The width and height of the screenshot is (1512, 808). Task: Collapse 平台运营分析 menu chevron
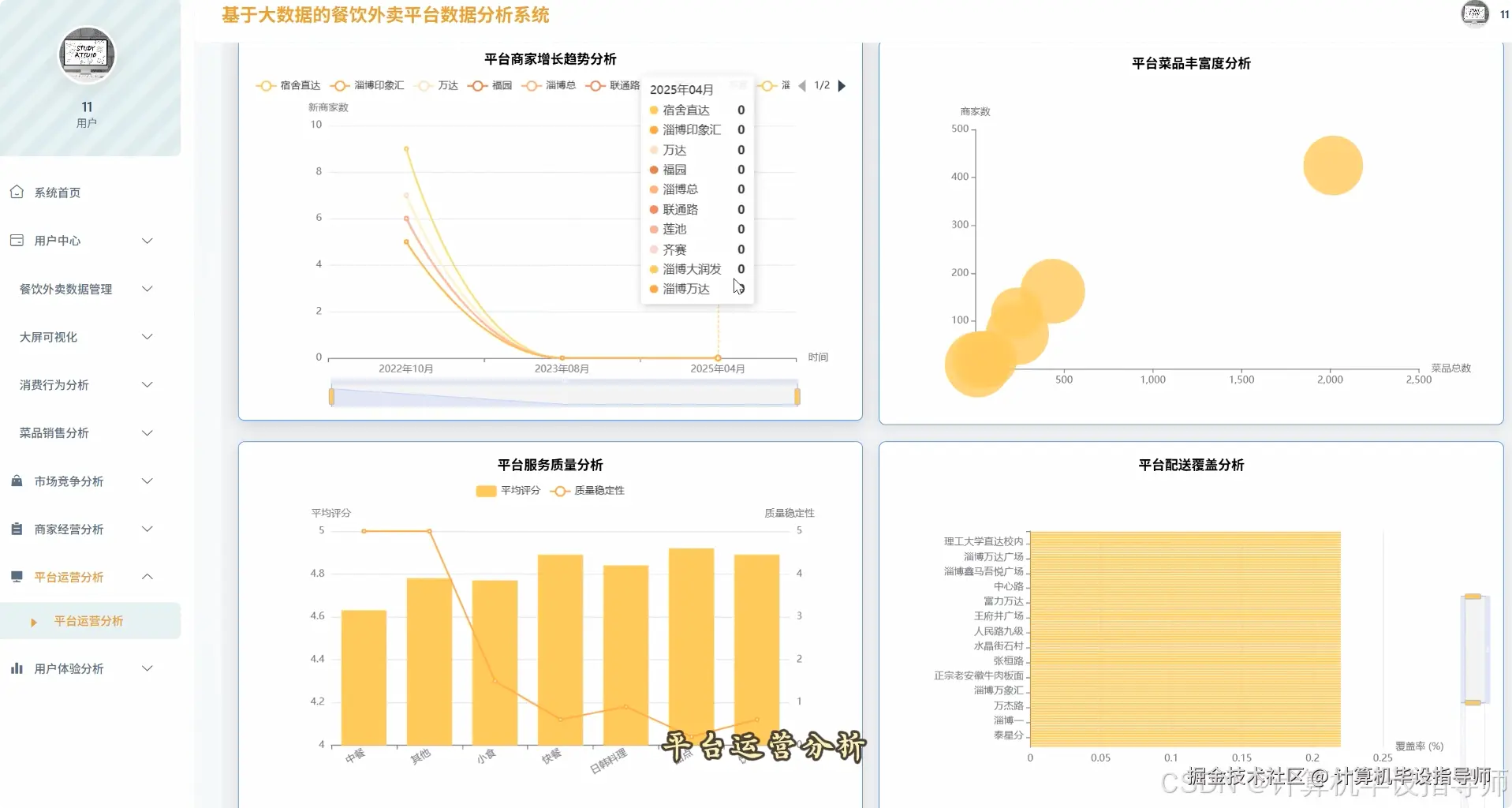[x=147, y=577]
